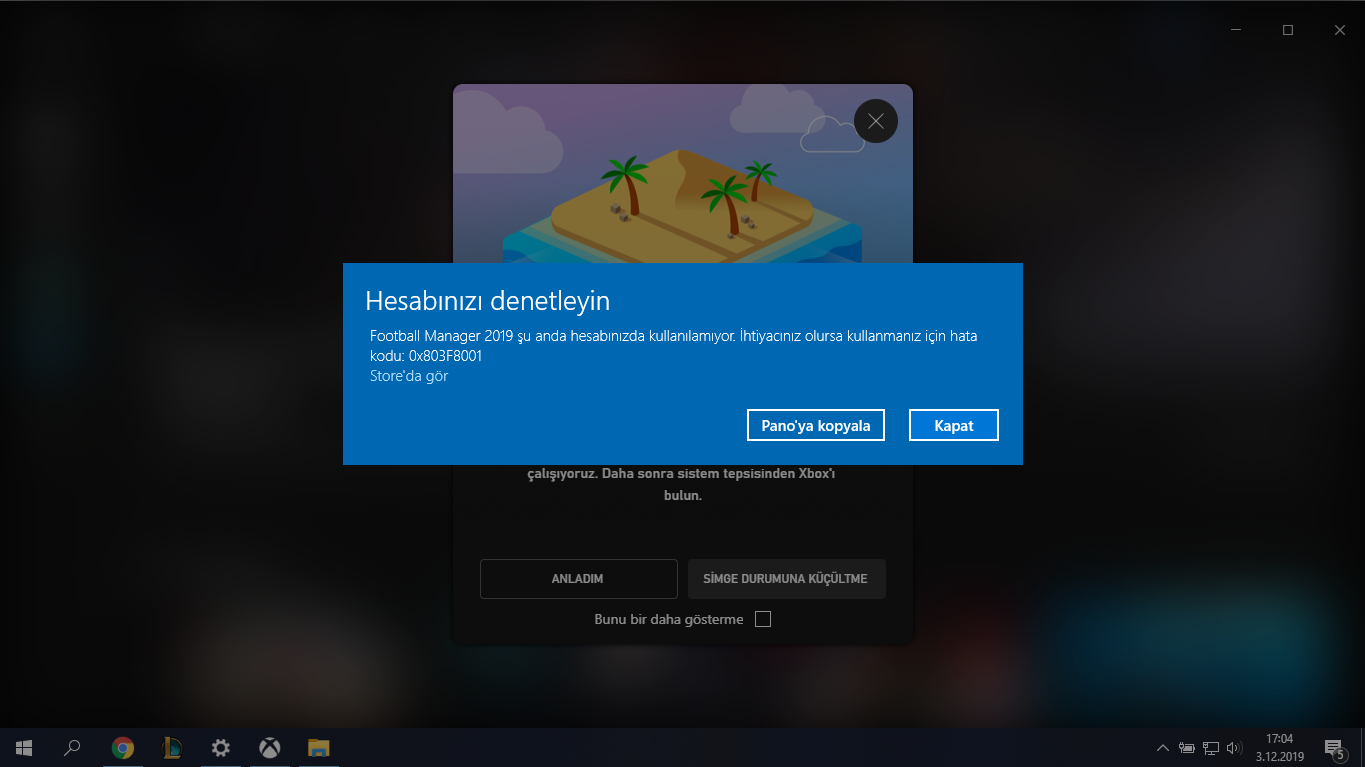
Task: Click SİMGE DURUMUNA KÜÇÜLTME button
Action: tap(786, 579)
